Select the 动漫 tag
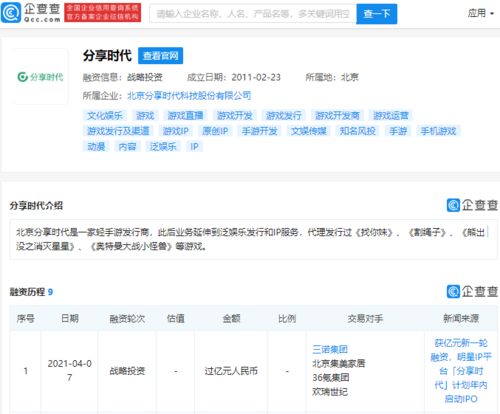This screenshot has height=414, width=500. [x=96, y=146]
